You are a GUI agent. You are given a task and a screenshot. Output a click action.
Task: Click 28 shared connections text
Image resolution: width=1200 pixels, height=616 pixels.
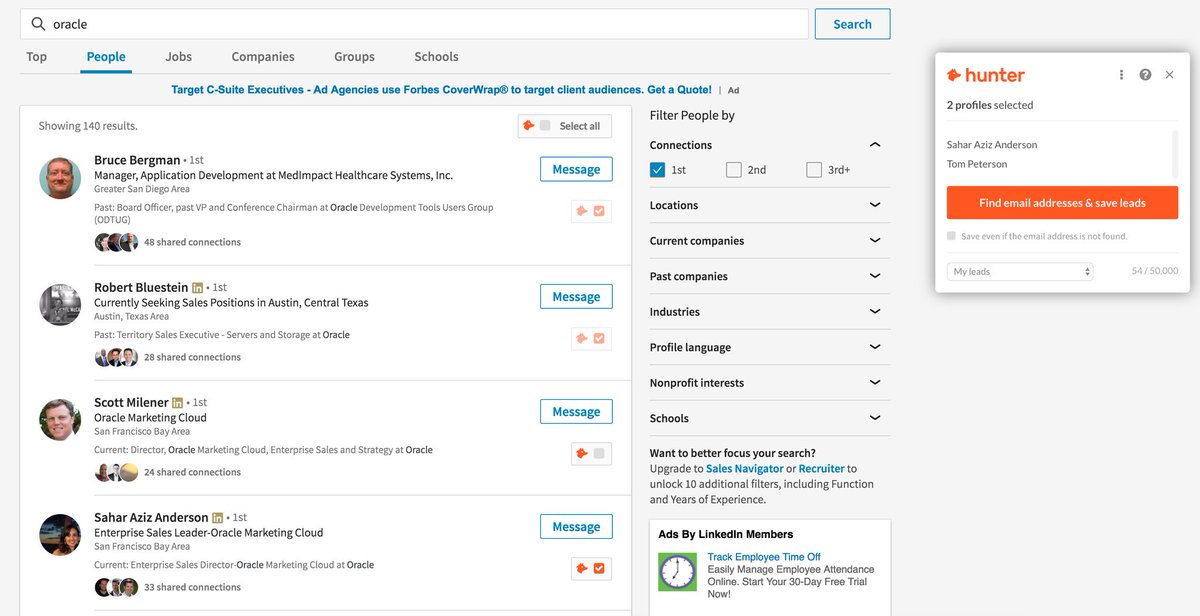(192, 357)
